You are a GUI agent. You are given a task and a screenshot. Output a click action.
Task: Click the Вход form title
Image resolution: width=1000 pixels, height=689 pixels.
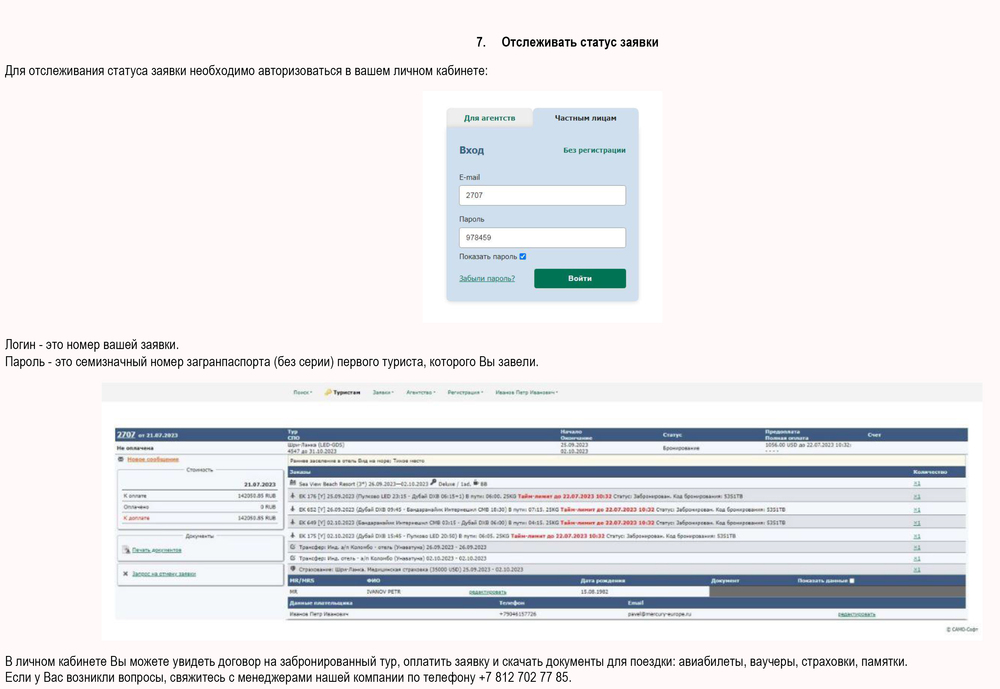pyautogui.click(x=471, y=151)
